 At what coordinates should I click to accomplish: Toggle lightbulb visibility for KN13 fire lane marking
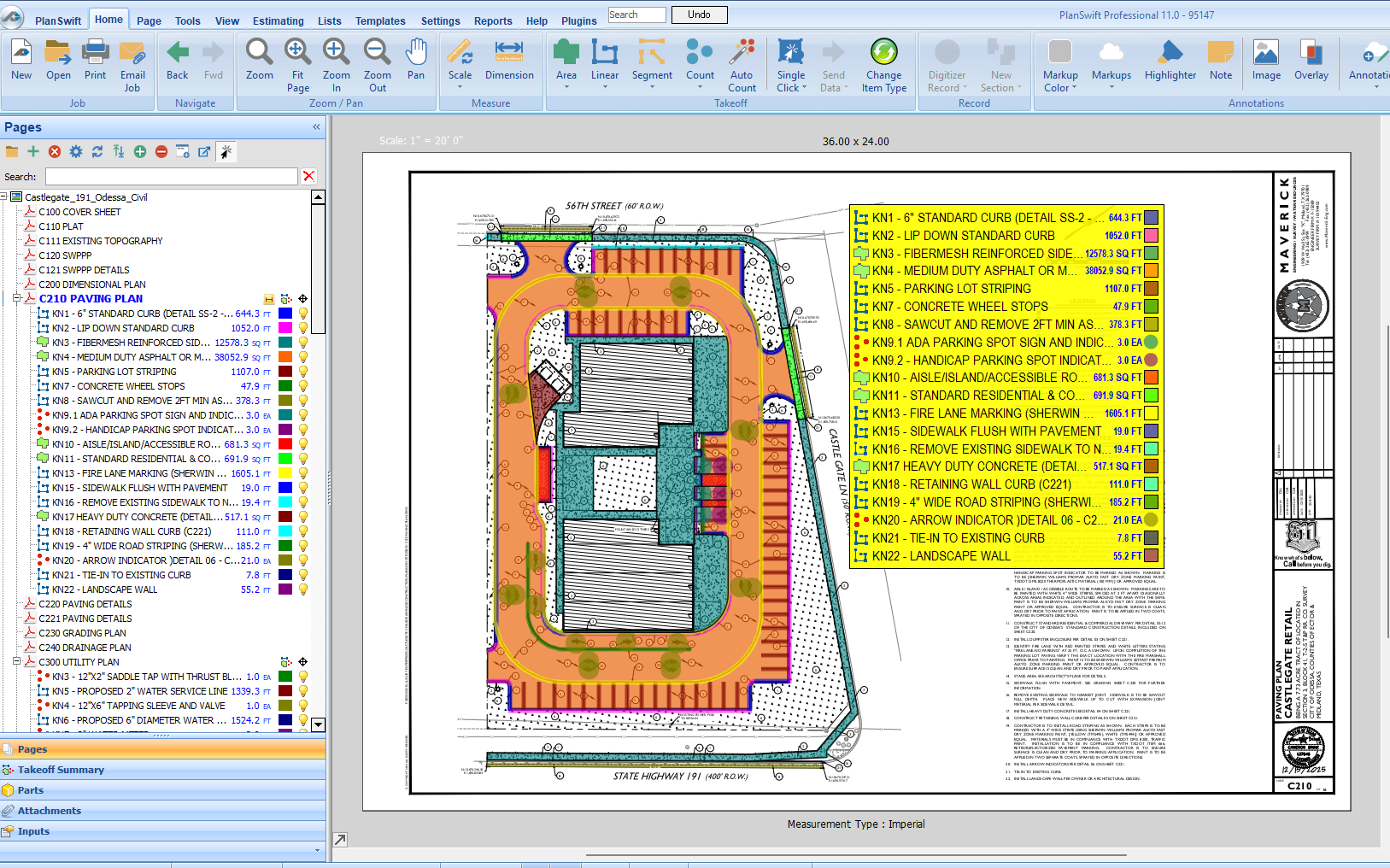coord(302,473)
